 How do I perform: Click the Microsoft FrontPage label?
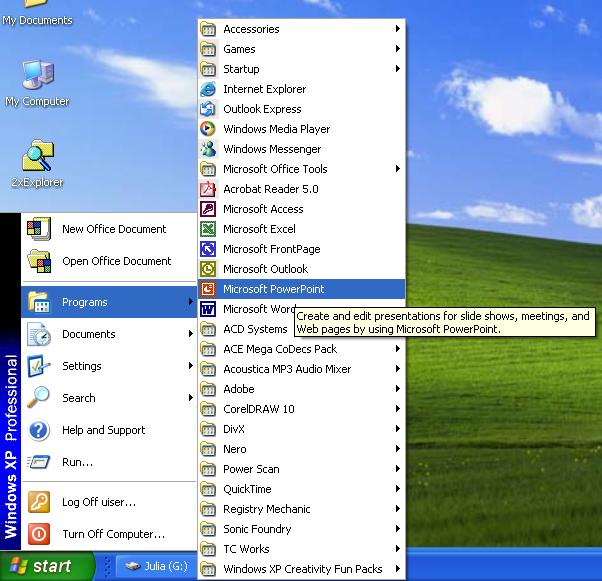click(x=272, y=249)
